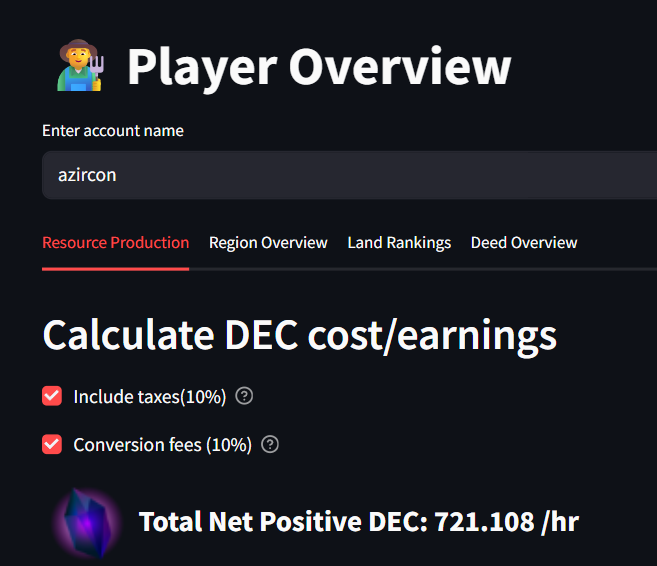Click the purple DEC crystal icon
This screenshot has width=657, height=566.
click(87, 523)
